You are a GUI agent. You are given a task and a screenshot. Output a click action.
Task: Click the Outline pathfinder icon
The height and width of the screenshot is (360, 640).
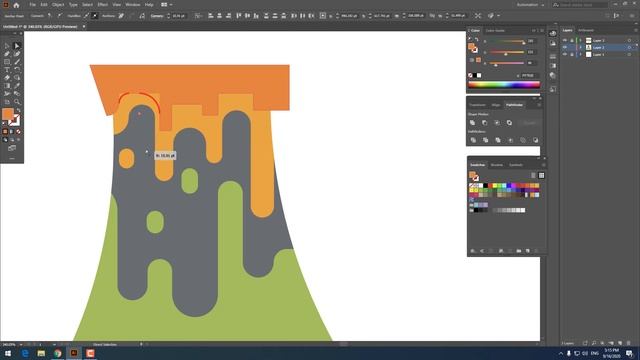523,140
